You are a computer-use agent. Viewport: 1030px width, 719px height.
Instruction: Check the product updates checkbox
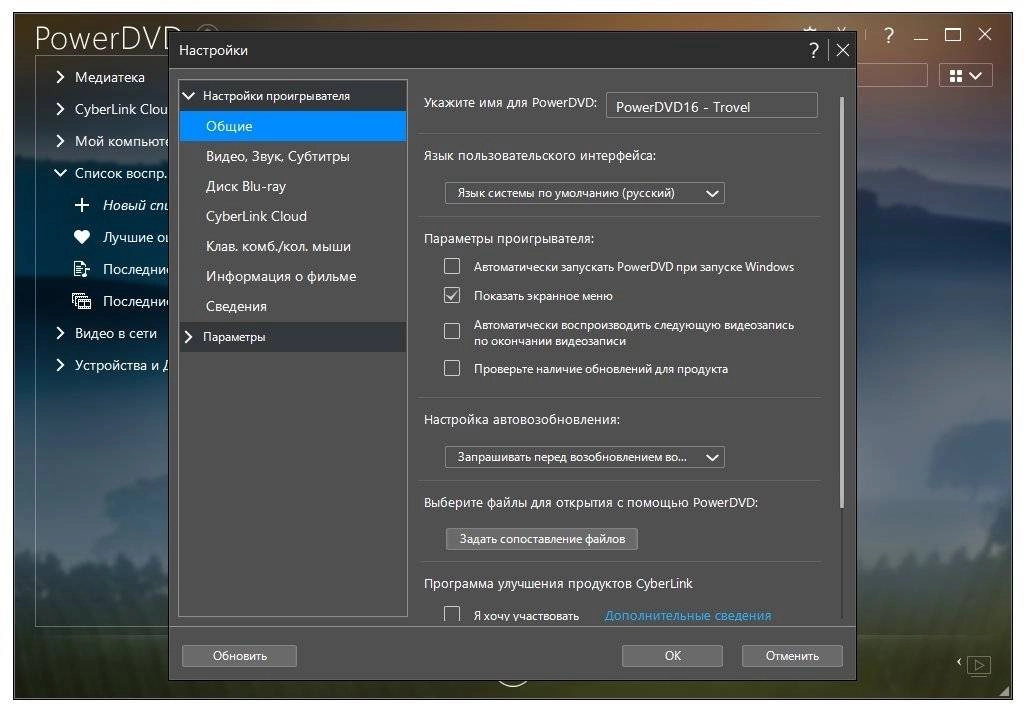(x=452, y=368)
